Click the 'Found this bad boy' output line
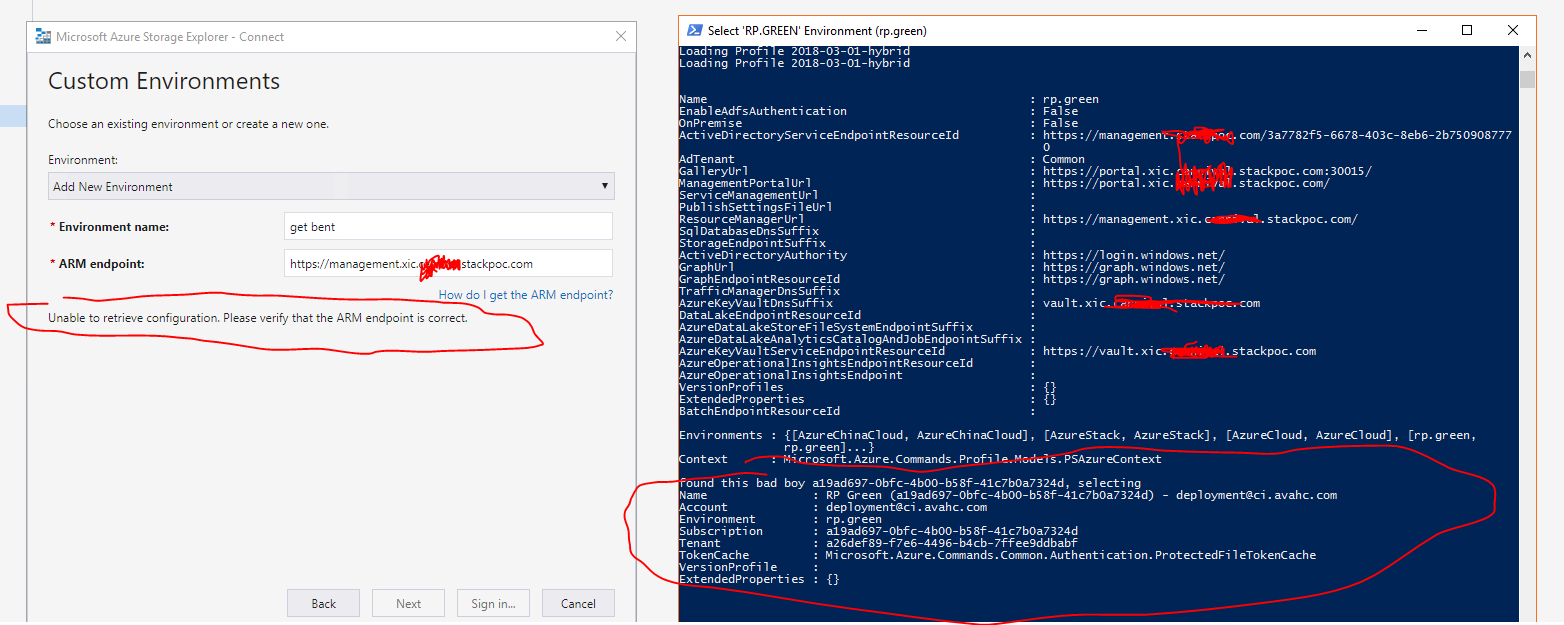The image size is (1564, 625). (910, 483)
